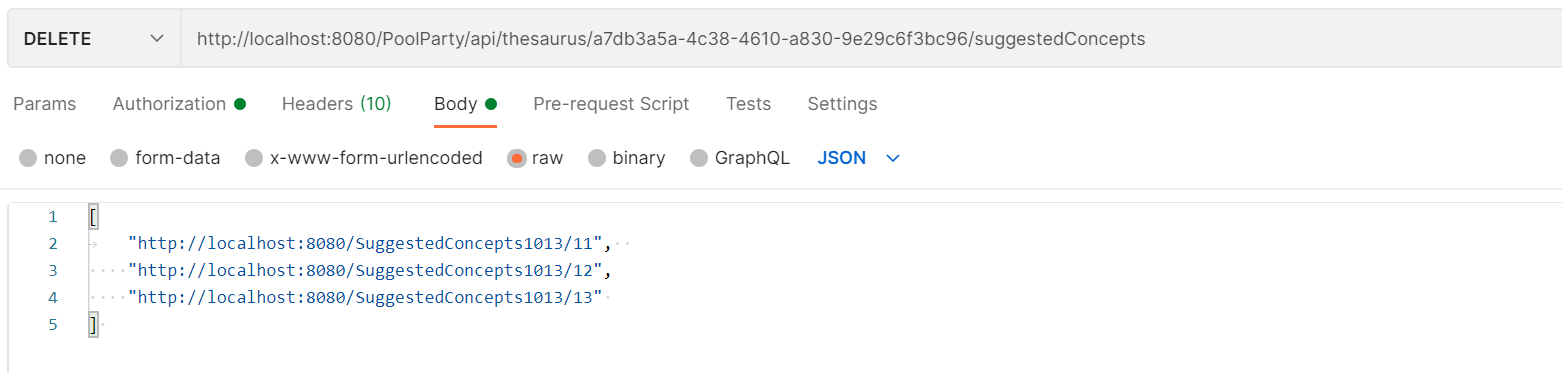The width and height of the screenshot is (1562, 373).
Task: Open the Pre-request Script tab
Action: pyautogui.click(x=611, y=104)
